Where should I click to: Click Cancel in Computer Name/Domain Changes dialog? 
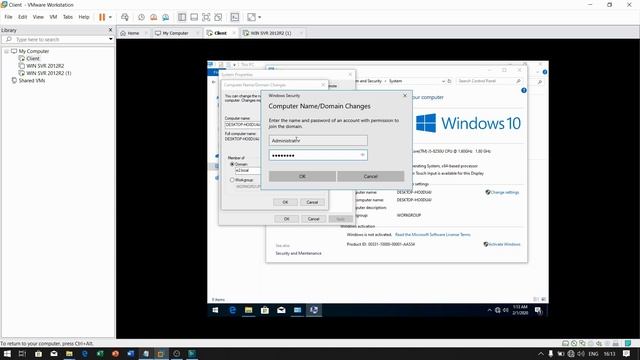tap(312, 202)
